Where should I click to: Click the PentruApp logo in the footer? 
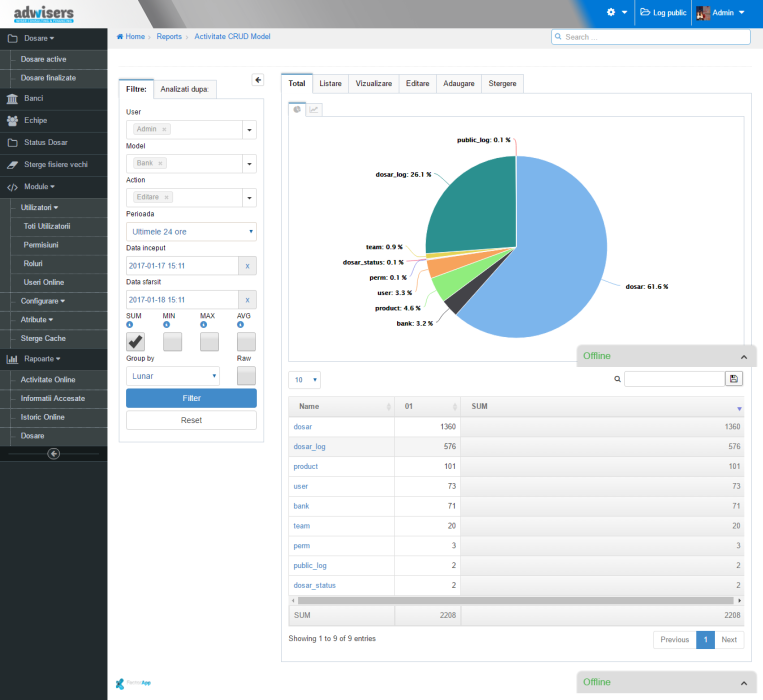pos(133,683)
